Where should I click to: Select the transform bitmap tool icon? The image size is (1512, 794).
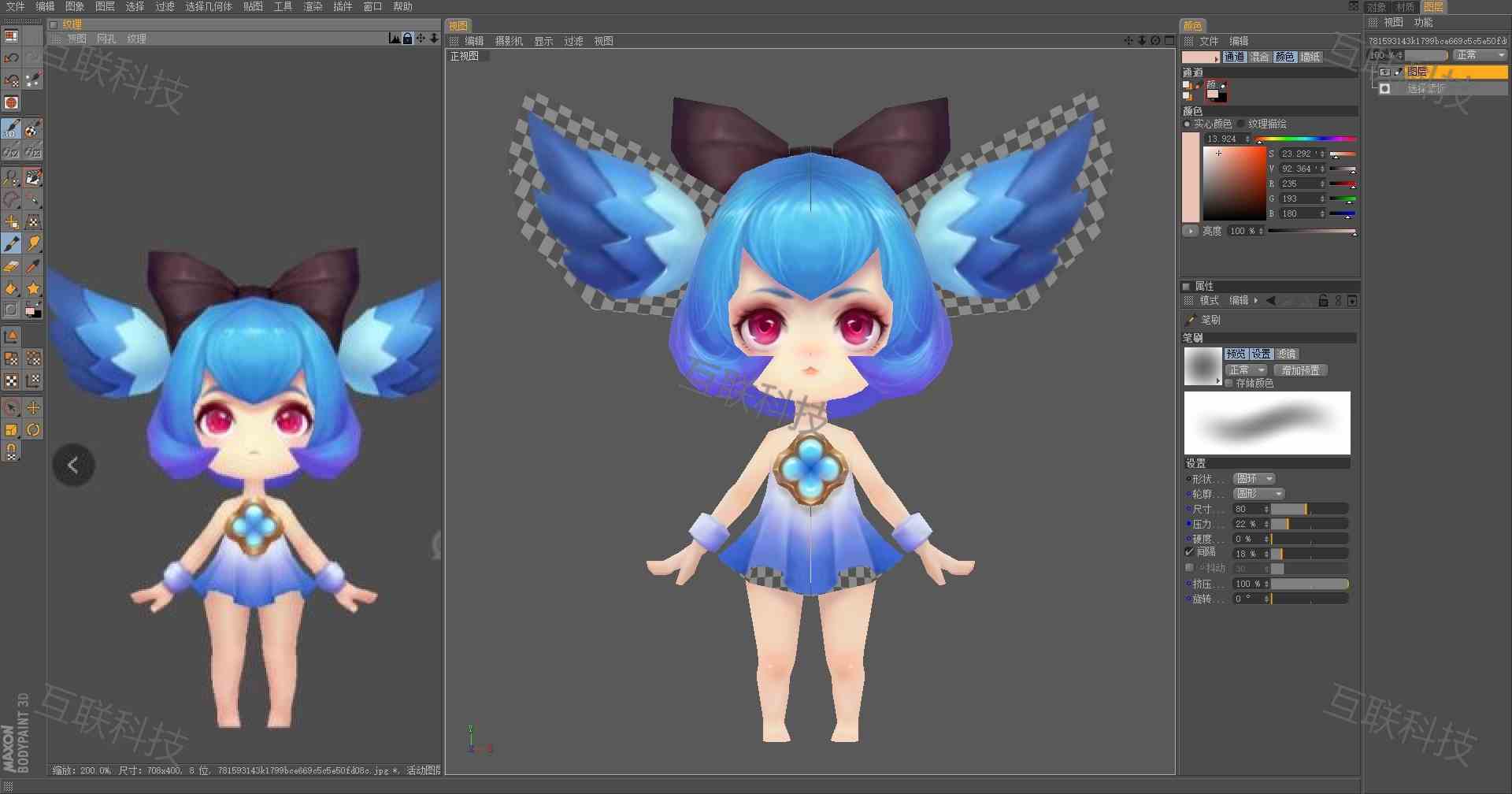[x=32, y=222]
